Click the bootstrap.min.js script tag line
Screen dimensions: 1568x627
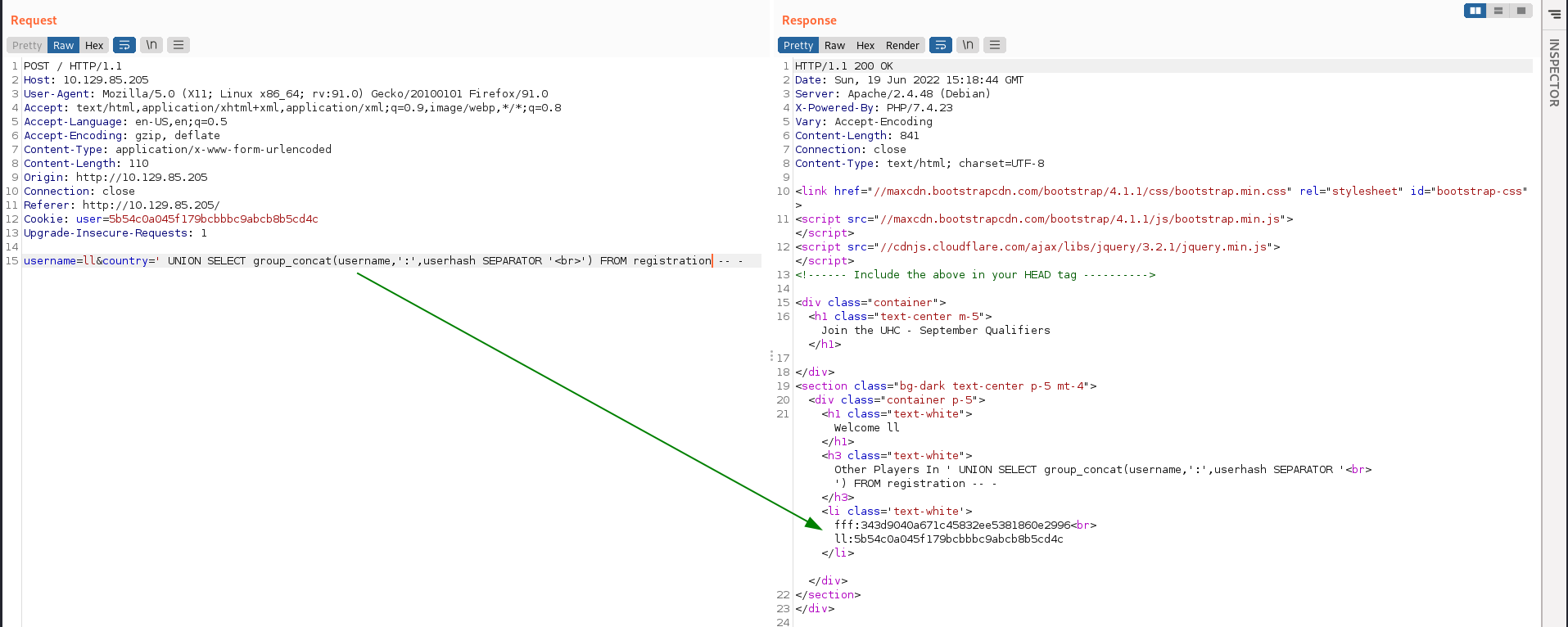pyautogui.click(x=1044, y=219)
